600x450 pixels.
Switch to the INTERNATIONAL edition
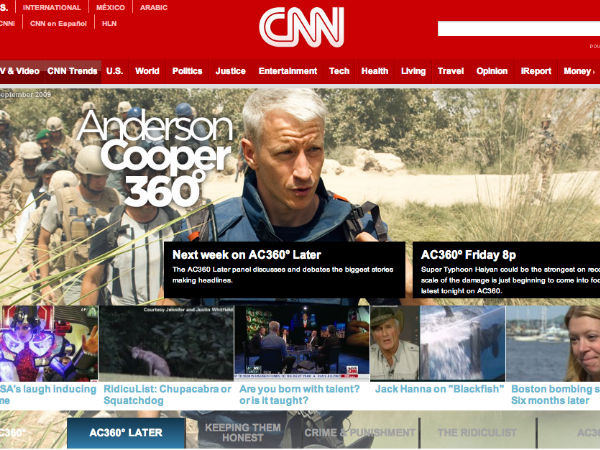tap(54, 7)
